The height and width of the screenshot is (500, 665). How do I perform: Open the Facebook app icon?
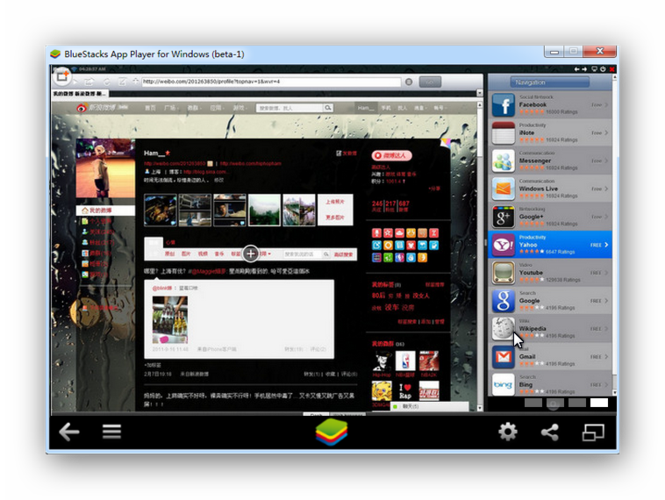coord(503,105)
